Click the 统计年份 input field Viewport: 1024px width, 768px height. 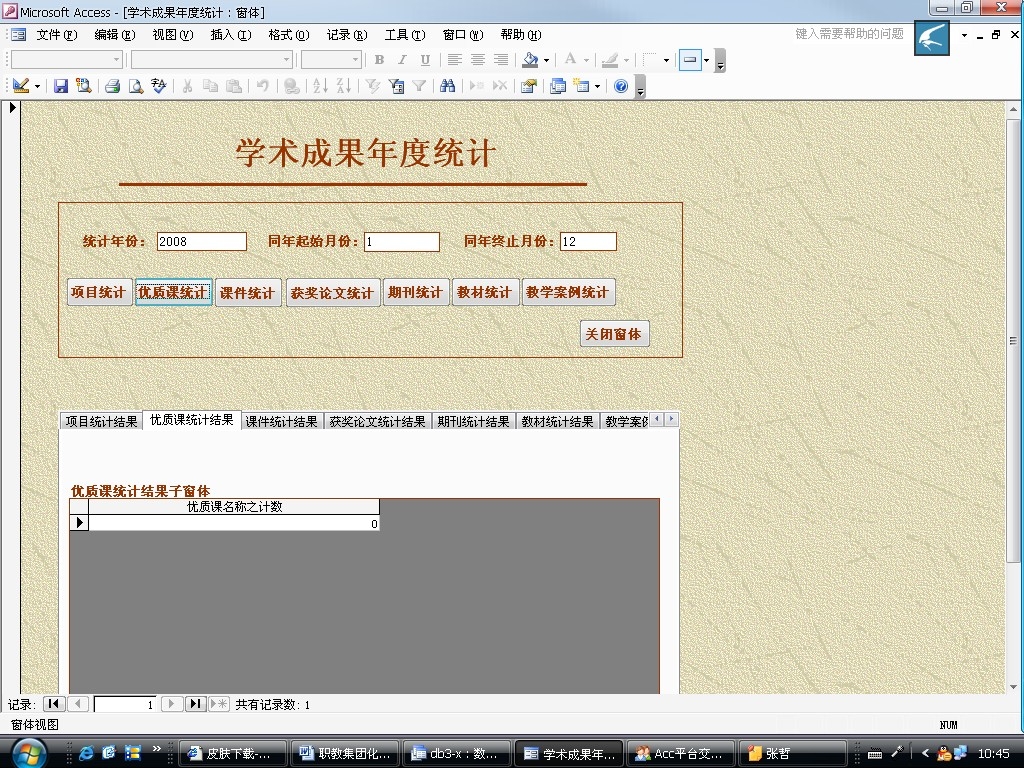[x=202, y=242]
